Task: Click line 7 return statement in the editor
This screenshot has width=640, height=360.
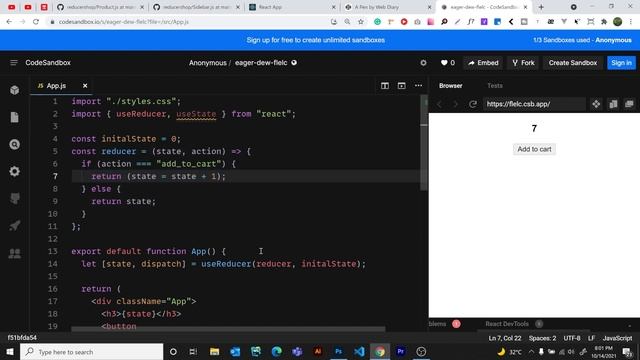Action: click(x=158, y=176)
